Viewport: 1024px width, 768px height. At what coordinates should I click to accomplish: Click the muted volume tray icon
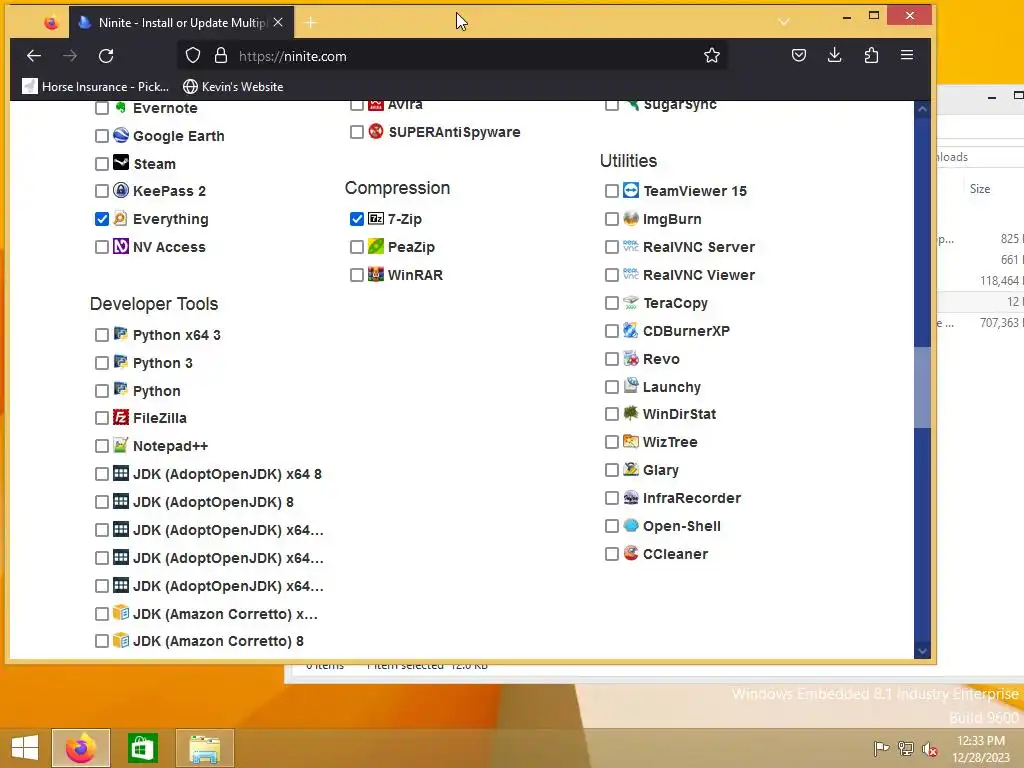[929, 749]
